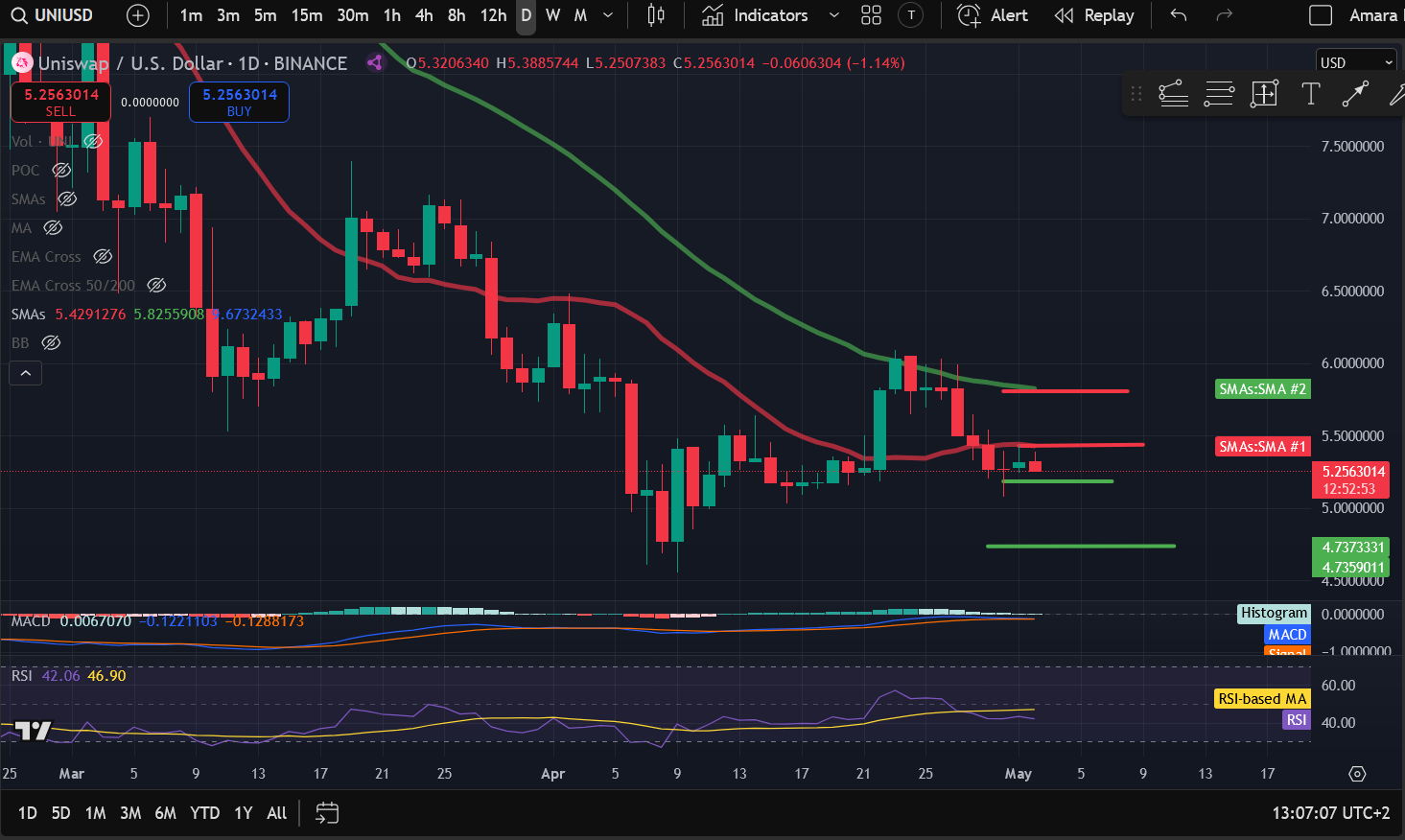Viewport: 1405px width, 840px height.
Task: Show the hidden MA indicator
Action: coord(54,228)
